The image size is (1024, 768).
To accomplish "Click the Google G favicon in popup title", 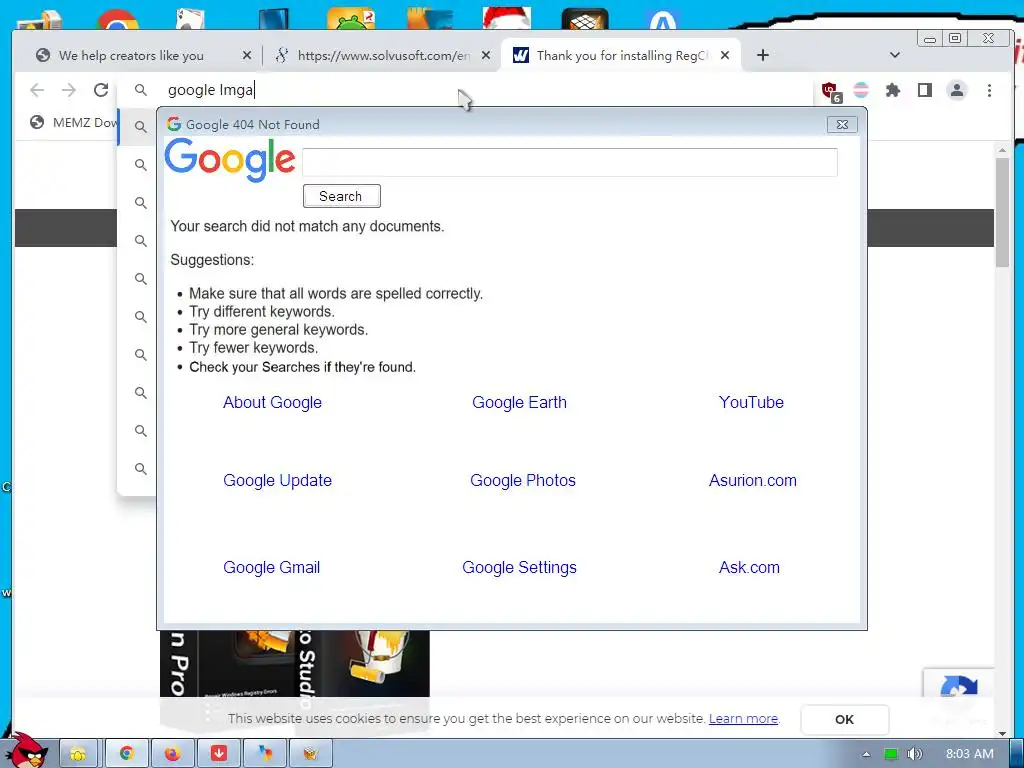I will [x=174, y=124].
